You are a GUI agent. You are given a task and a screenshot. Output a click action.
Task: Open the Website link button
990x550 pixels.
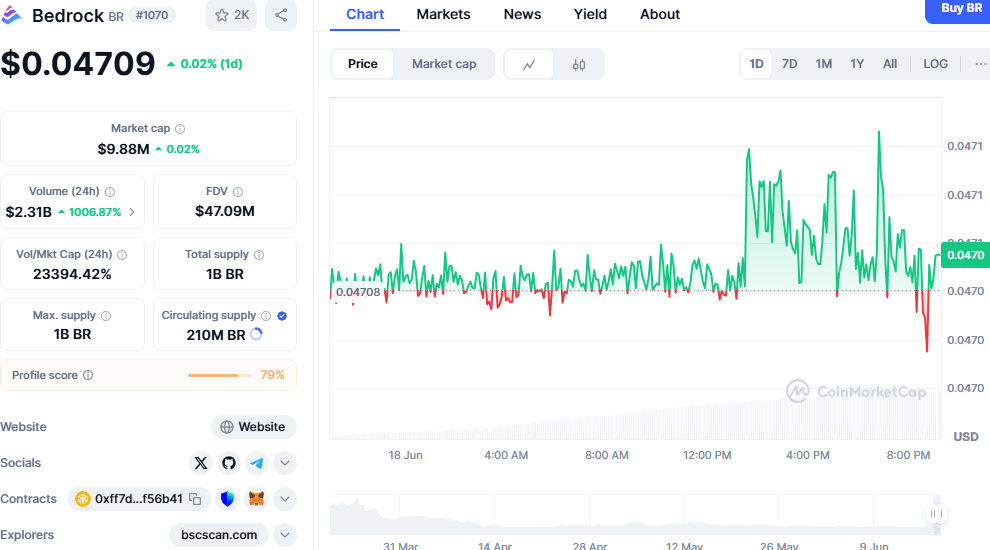pos(254,427)
